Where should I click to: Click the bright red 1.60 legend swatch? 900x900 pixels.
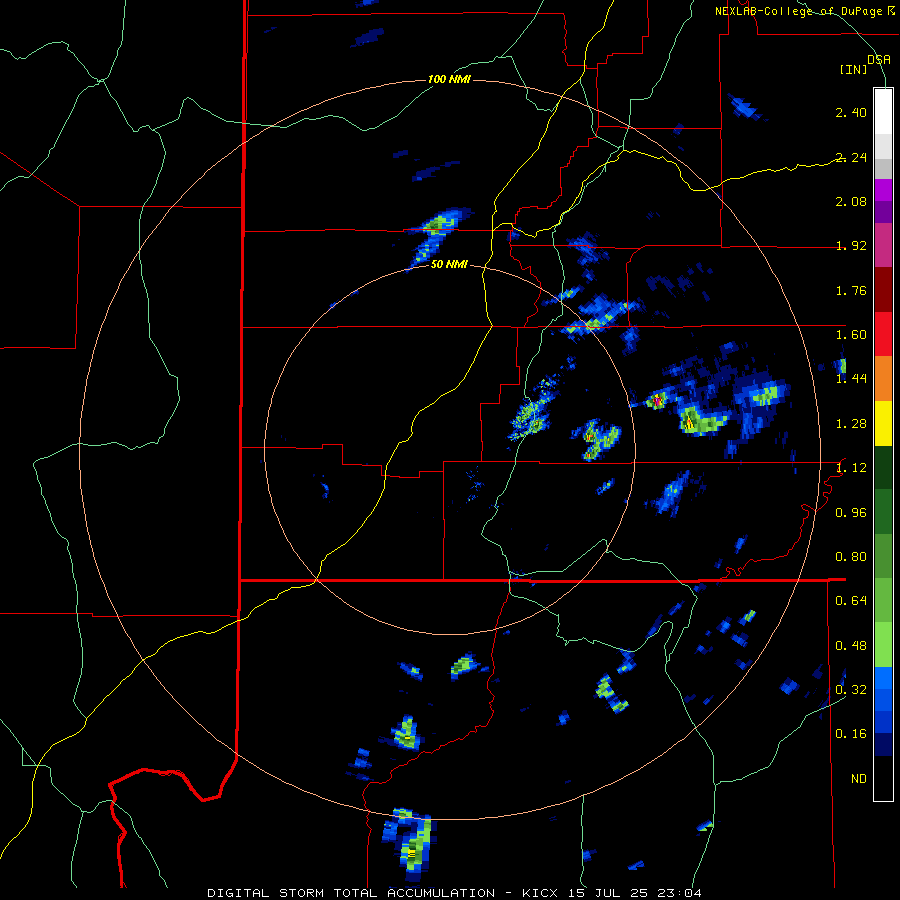click(883, 334)
